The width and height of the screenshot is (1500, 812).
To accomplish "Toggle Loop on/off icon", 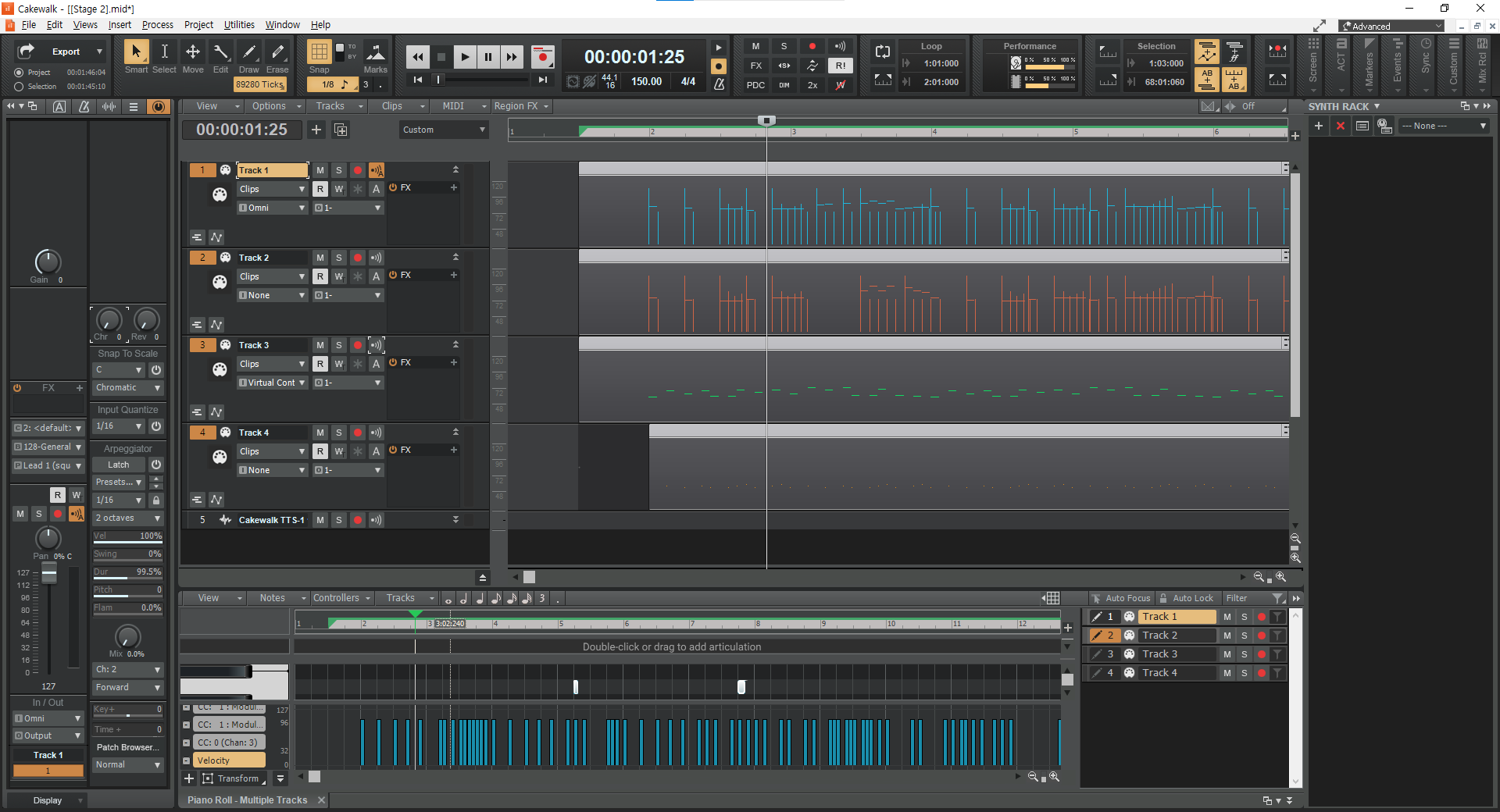I will pos(883,52).
